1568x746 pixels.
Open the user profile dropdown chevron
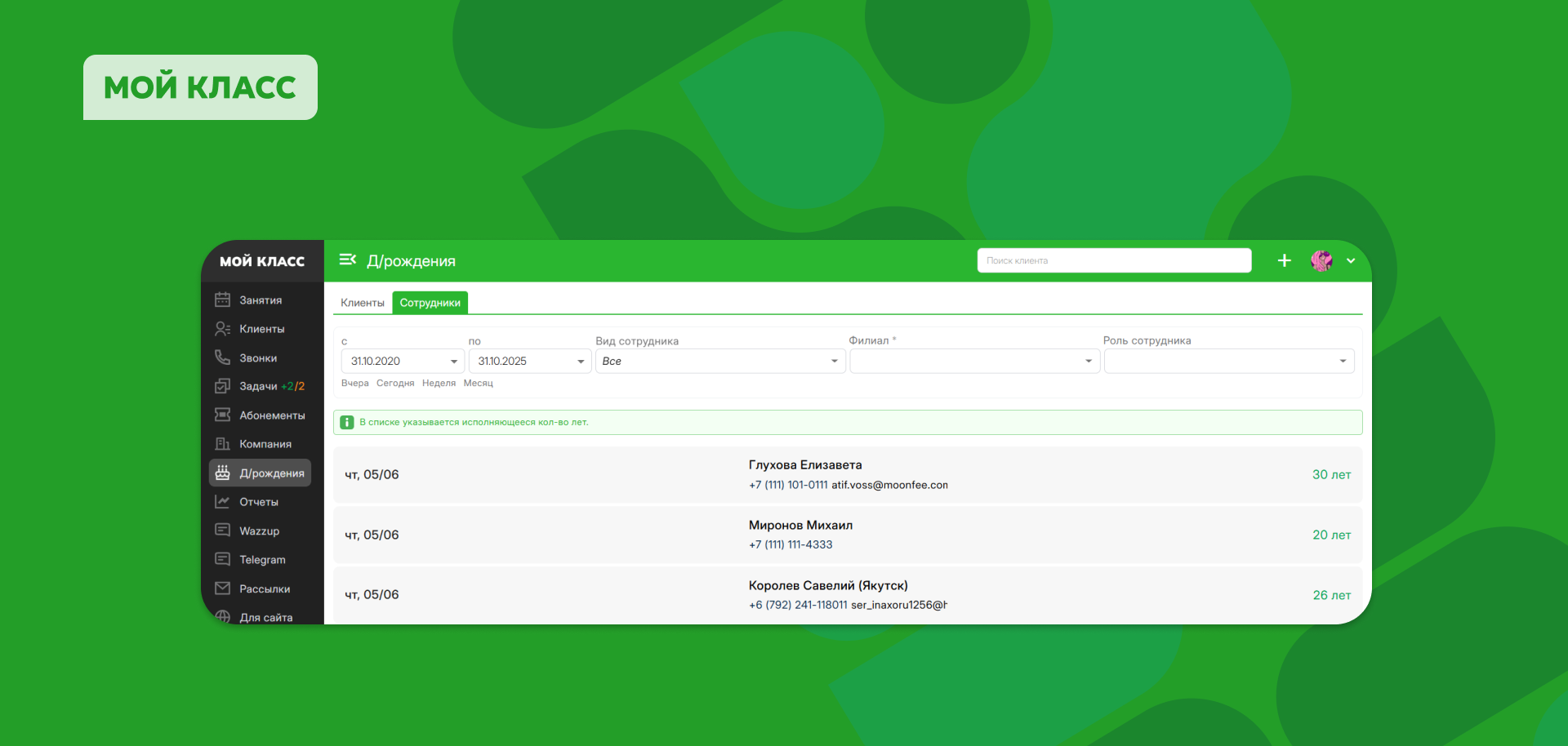(x=1352, y=261)
